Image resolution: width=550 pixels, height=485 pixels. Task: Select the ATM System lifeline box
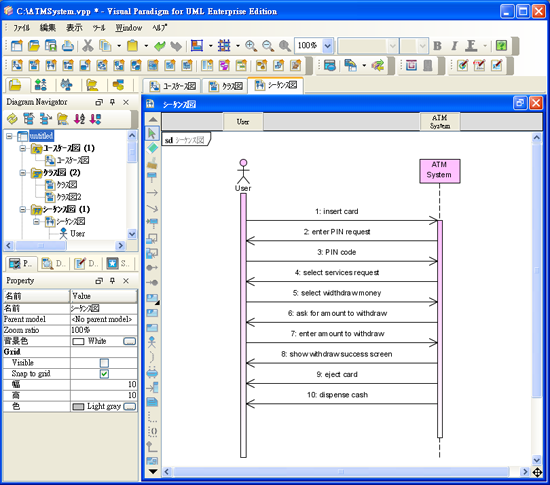(440, 171)
